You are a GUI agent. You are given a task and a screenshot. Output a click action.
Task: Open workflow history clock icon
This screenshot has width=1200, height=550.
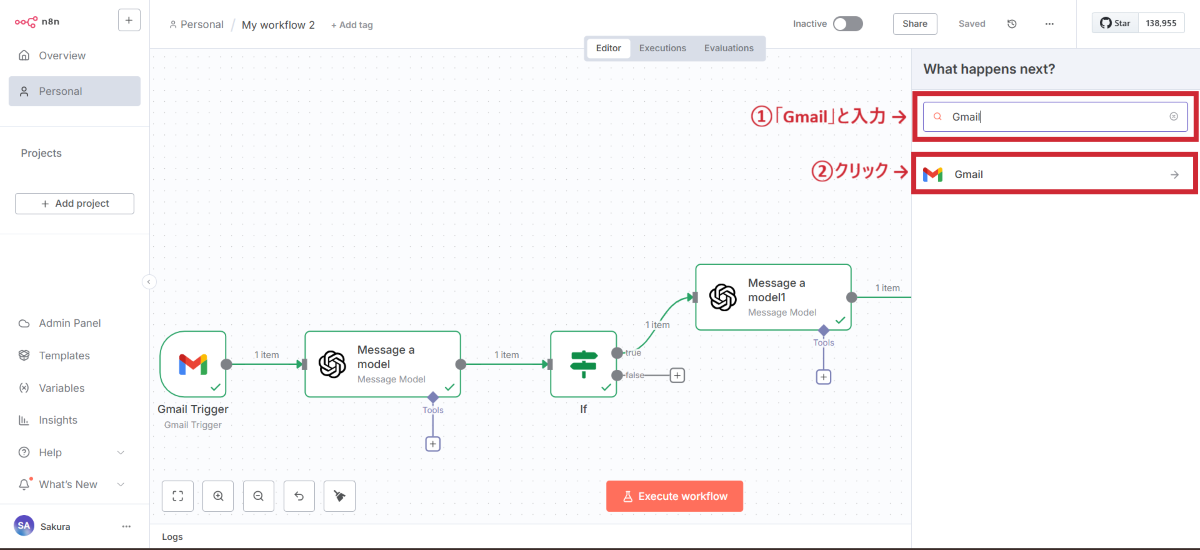(x=1012, y=24)
